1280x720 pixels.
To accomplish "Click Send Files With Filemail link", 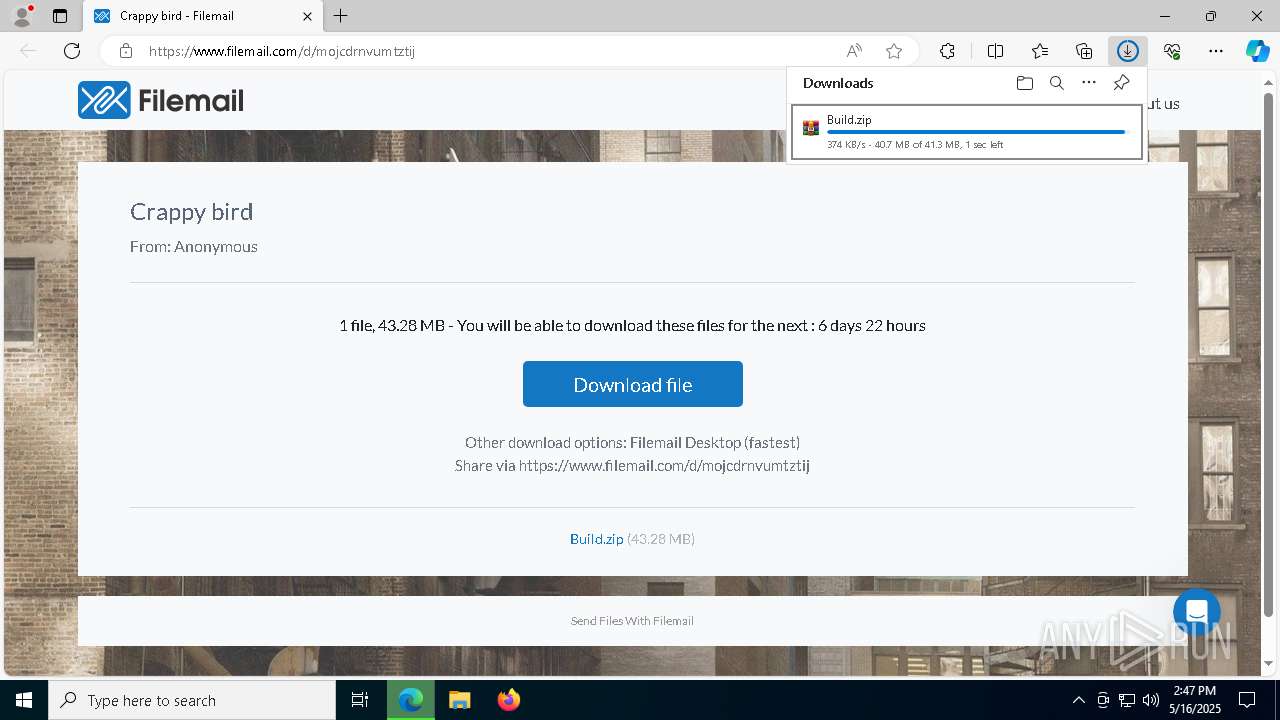I will 632,621.
